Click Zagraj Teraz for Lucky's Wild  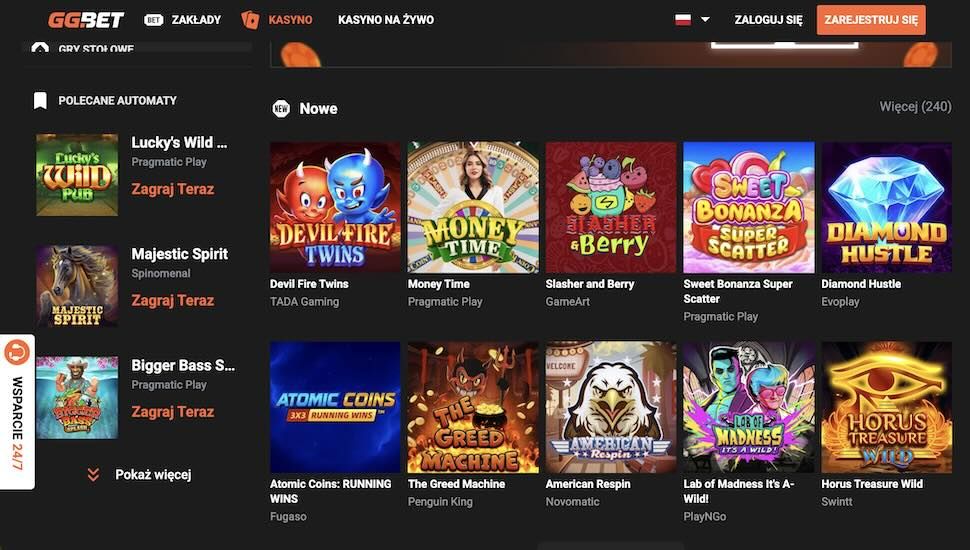pyautogui.click(x=173, y=189)
